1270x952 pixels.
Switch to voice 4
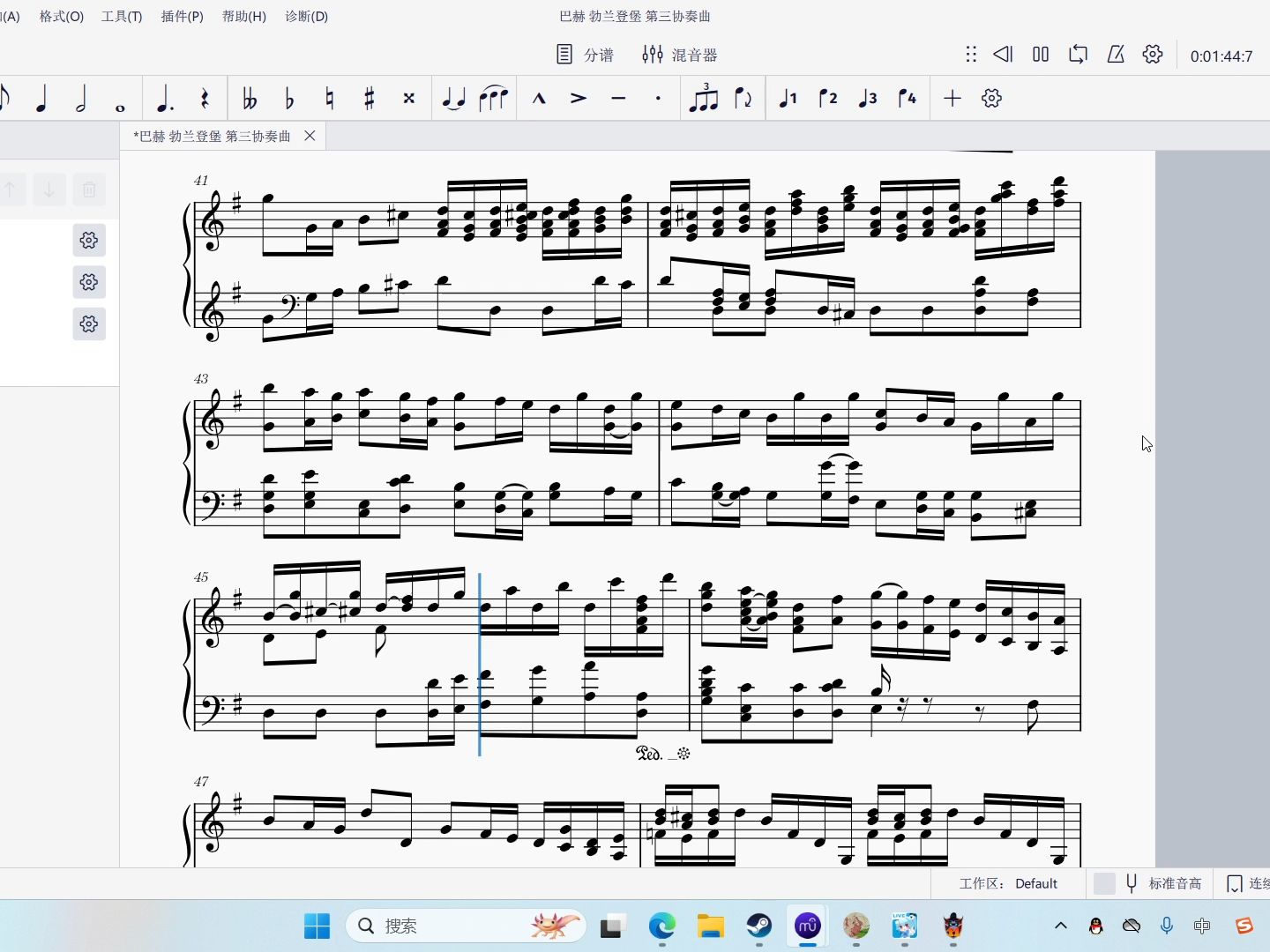(908, 99)
